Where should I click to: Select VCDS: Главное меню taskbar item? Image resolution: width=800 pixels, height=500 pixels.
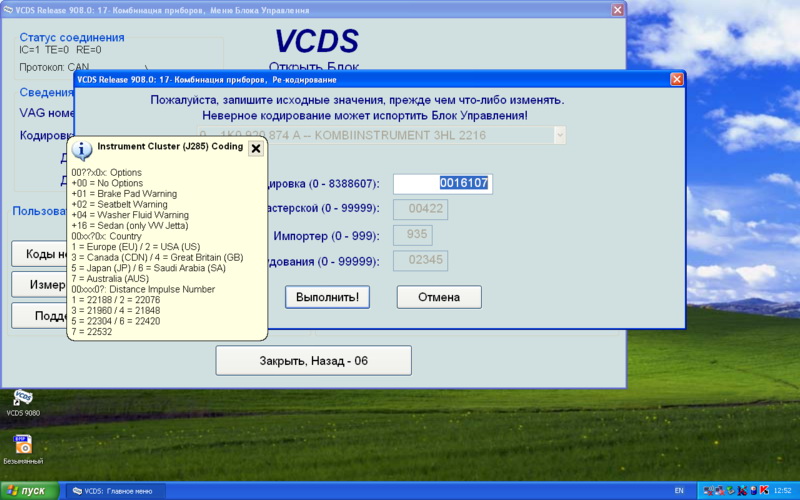pos(115,491)
